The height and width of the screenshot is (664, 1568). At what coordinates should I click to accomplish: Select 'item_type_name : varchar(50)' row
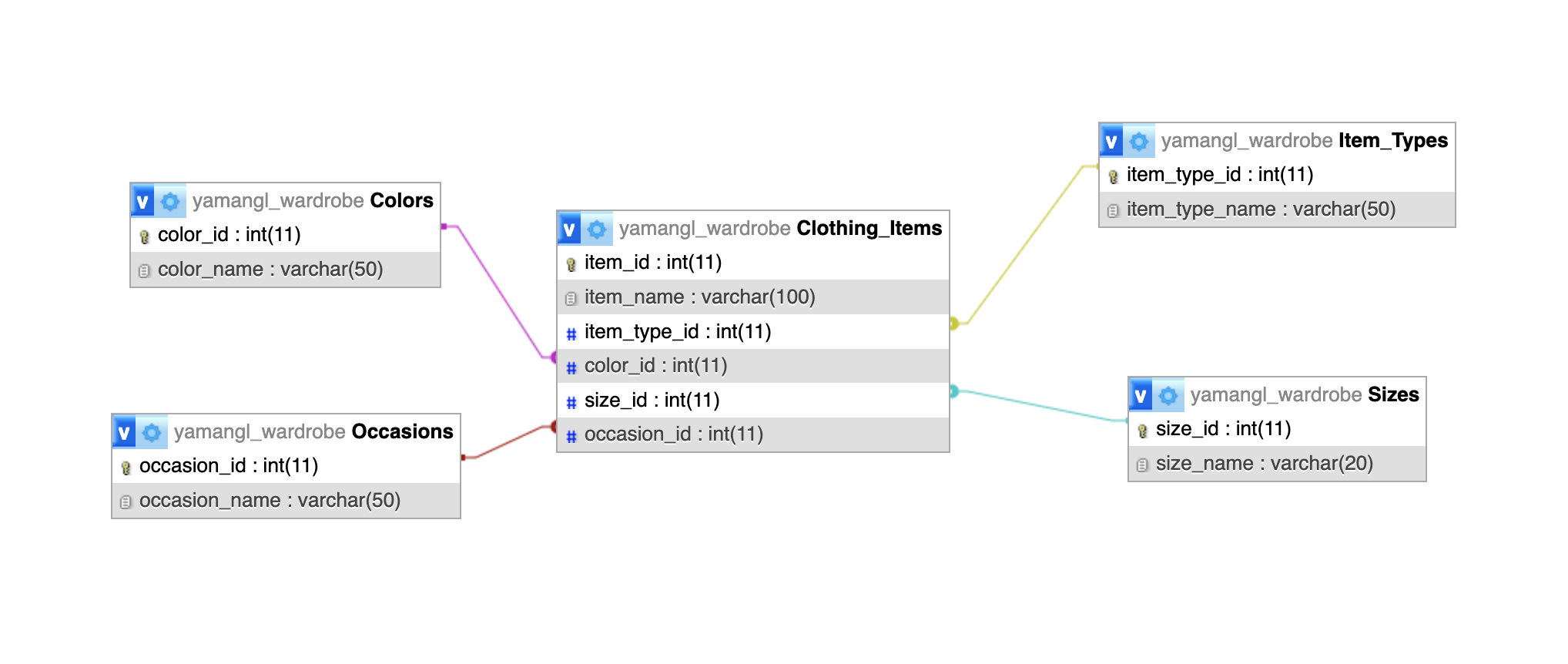click(1278, 210)
